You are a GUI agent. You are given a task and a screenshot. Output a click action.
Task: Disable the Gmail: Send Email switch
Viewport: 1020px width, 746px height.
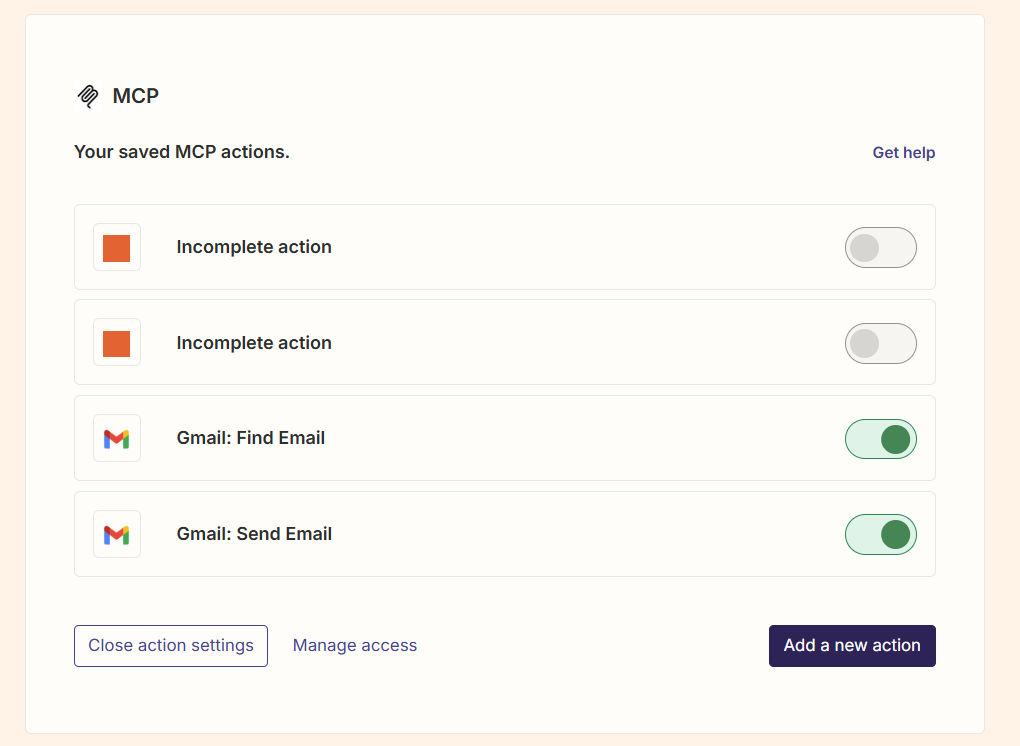tap(881, 535)
